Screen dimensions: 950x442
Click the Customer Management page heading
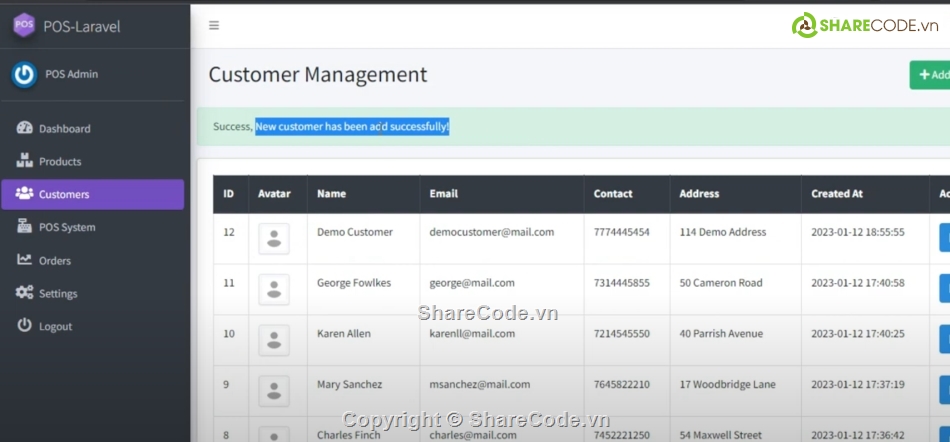point(318,74)
